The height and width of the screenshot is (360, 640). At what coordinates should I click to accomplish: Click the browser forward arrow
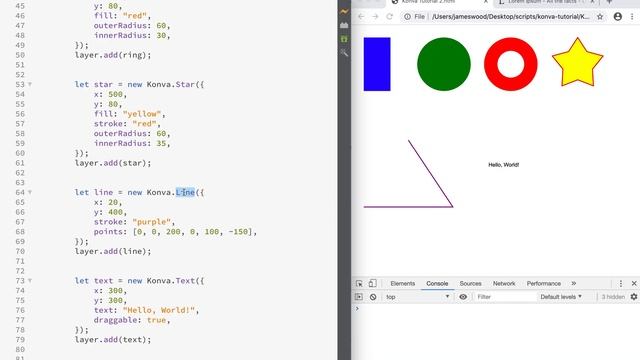375,17
